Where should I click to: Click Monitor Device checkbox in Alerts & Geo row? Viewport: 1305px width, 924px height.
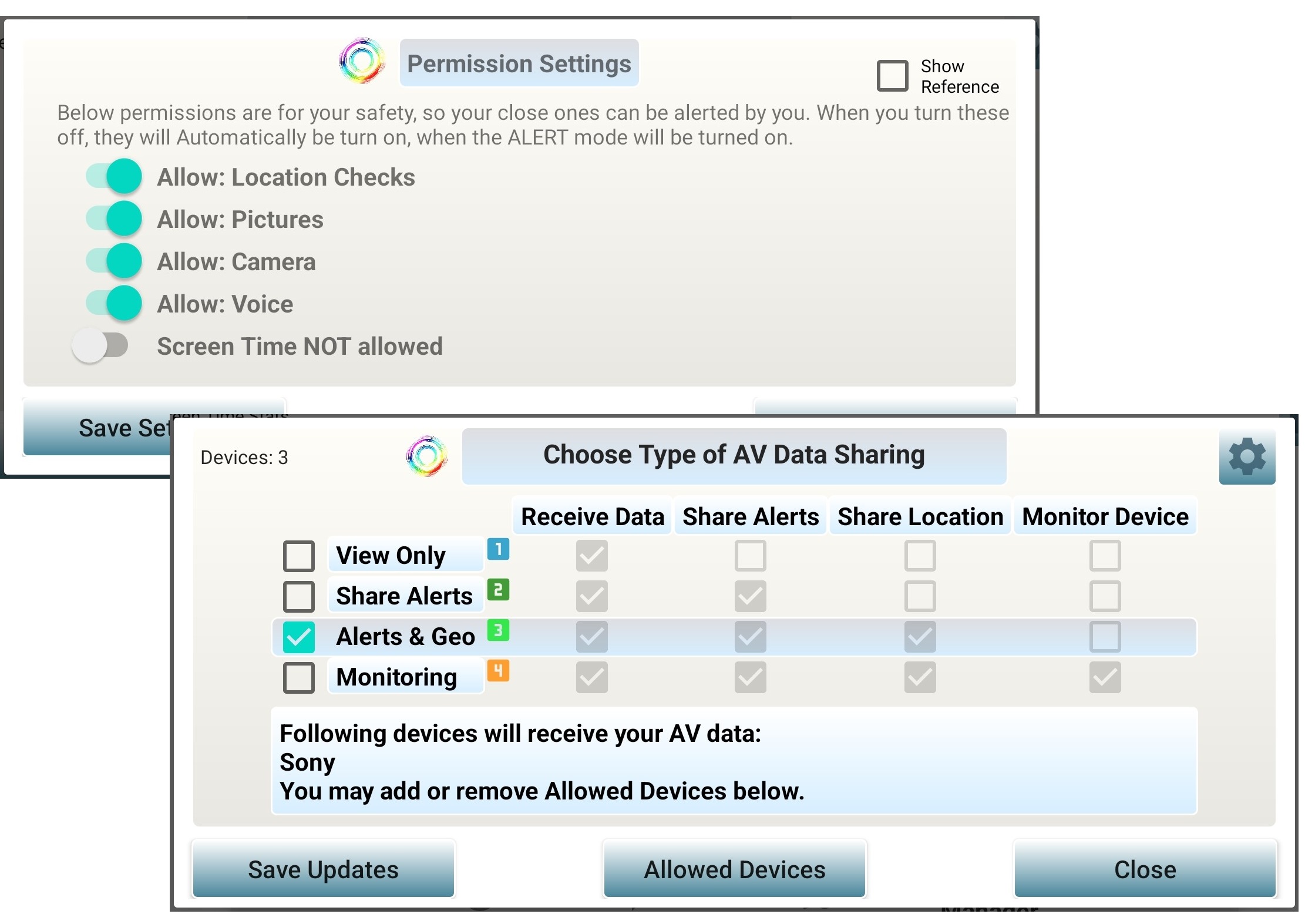1105,637
